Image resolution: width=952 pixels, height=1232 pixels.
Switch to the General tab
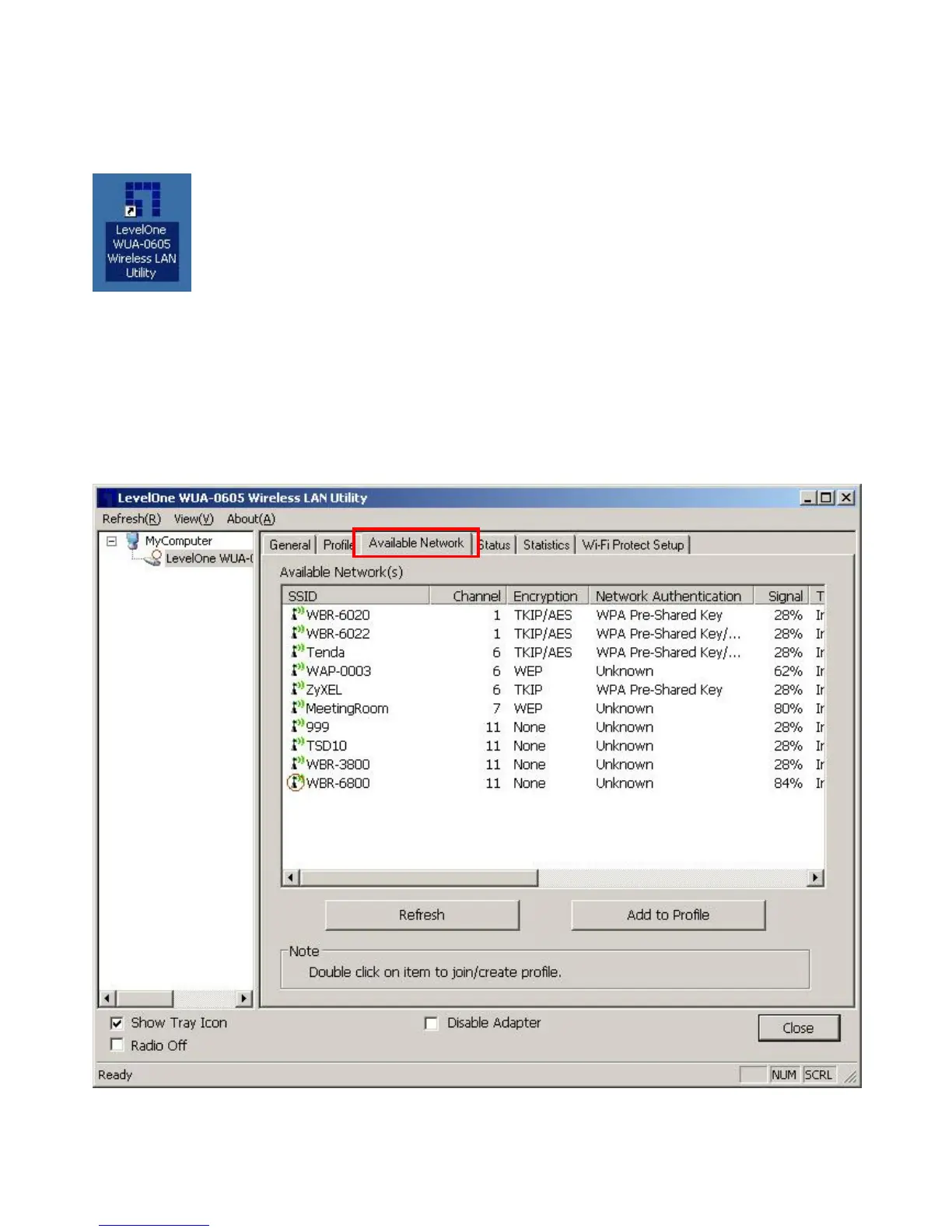point(290,544)
